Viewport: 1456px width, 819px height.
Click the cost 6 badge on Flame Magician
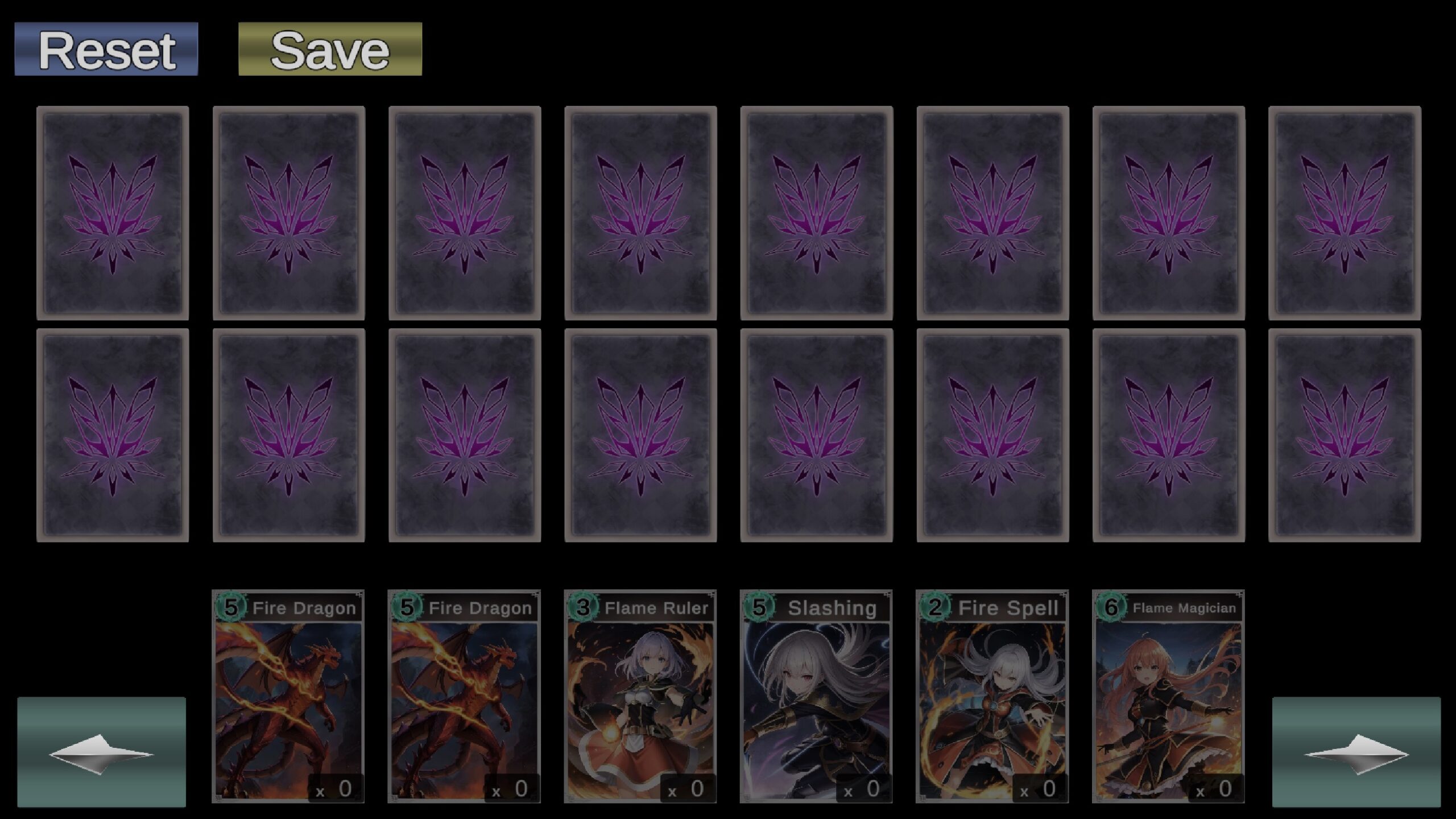pos(1111,607)
